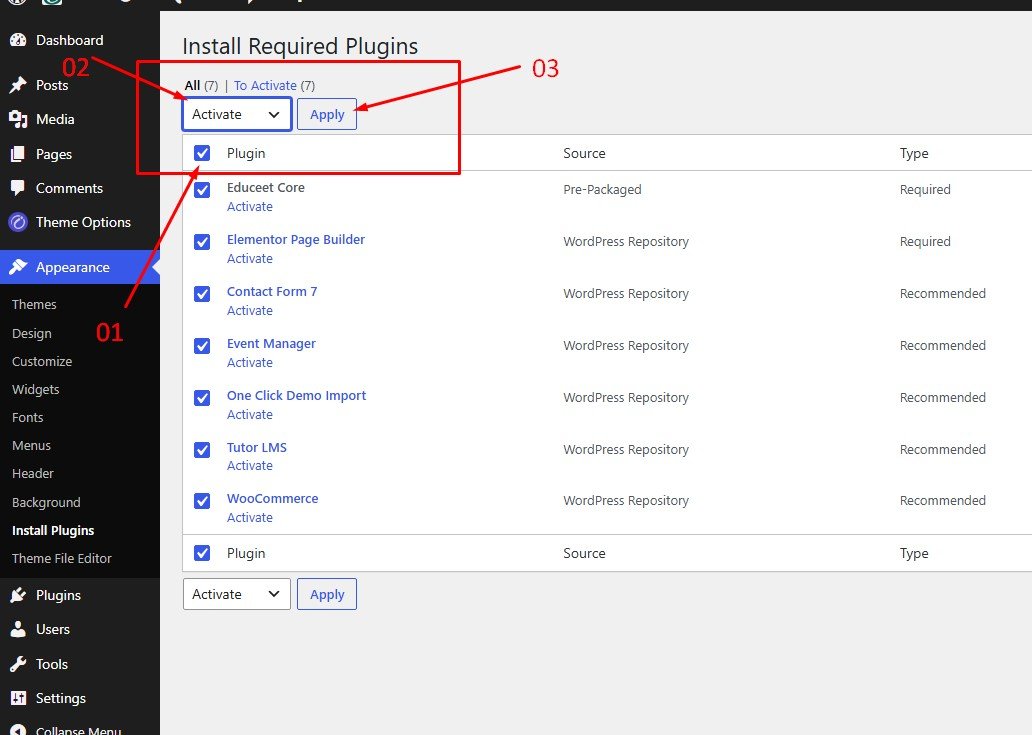Open the Event Manager plugin link

tap(271, 343)
